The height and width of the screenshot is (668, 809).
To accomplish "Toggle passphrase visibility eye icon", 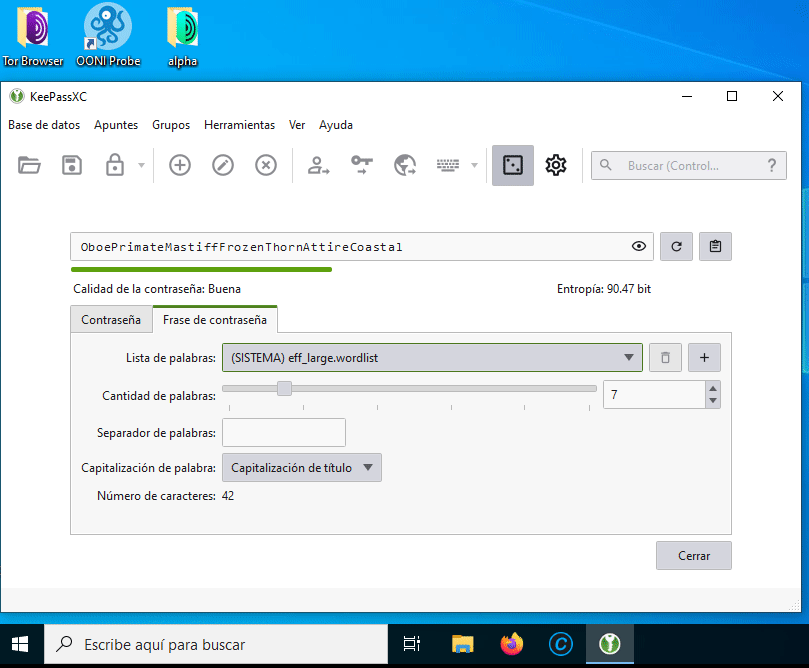I will (x=639, y=247).
